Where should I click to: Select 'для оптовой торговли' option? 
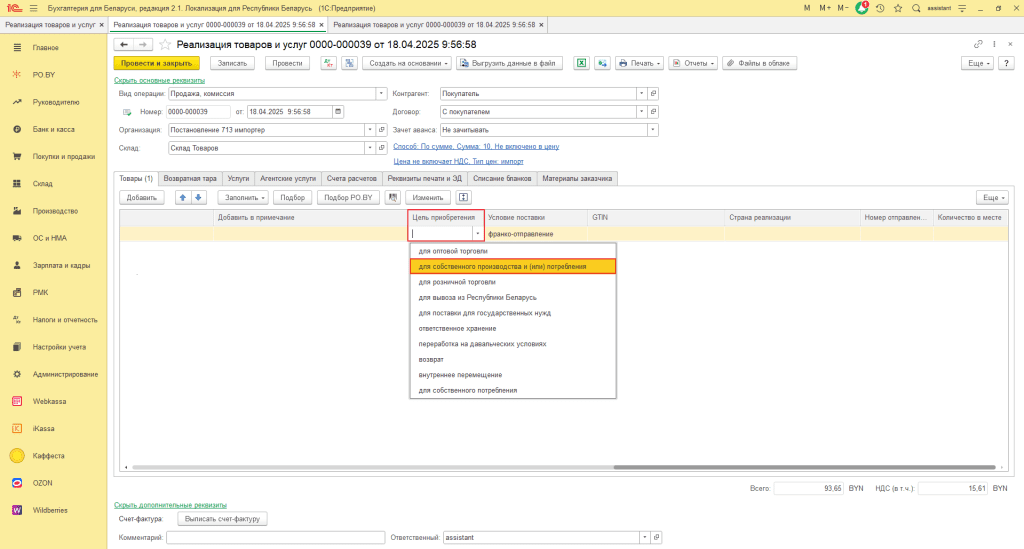point(513,251)
